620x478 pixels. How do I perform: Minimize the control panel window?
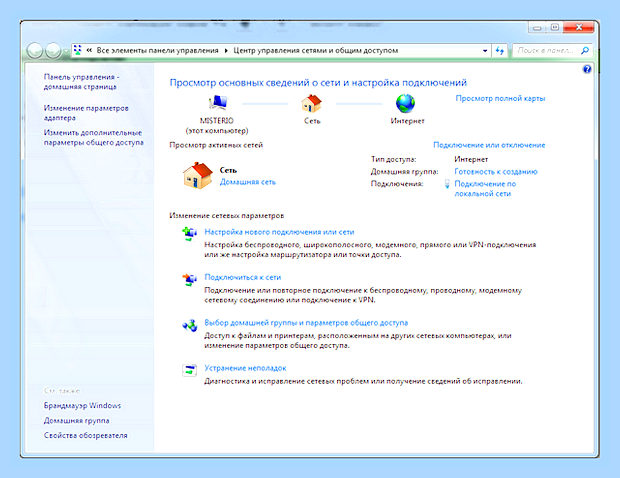tap(537, 28)
